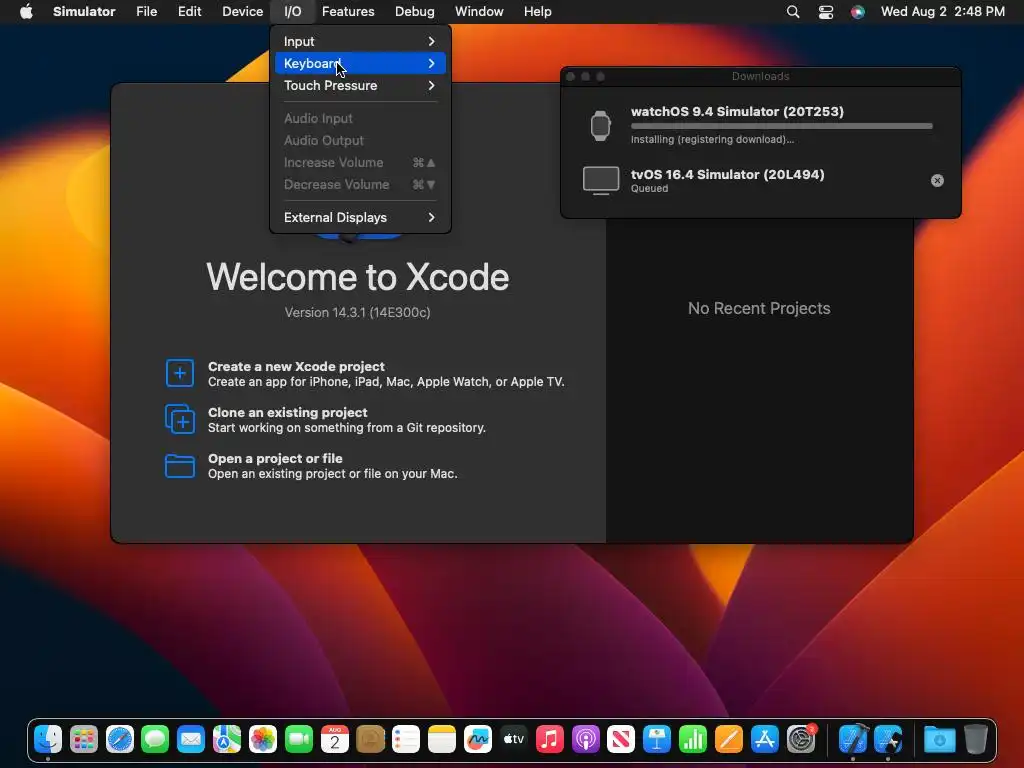The width and height of the screenshot is (1024, 768).
Task: Create a new Xcode project
Action: coord(364,374)
